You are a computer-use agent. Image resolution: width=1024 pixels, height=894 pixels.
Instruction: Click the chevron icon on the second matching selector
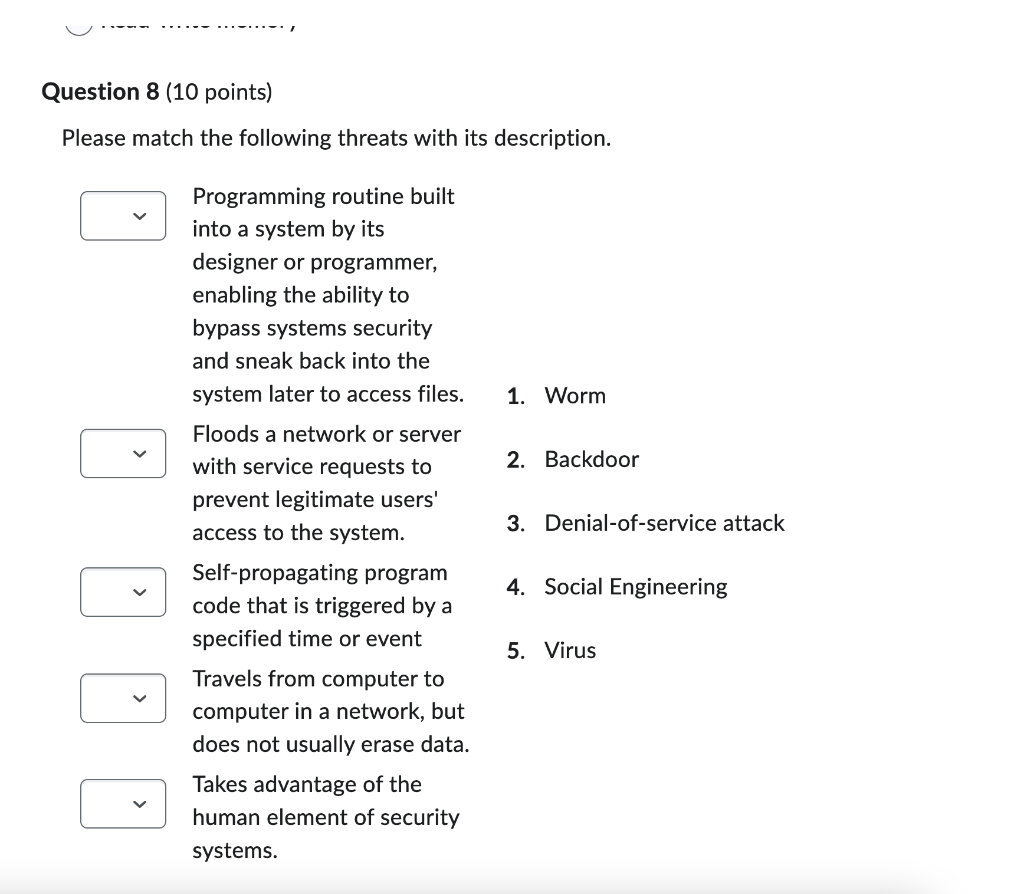tap(141, 453)
